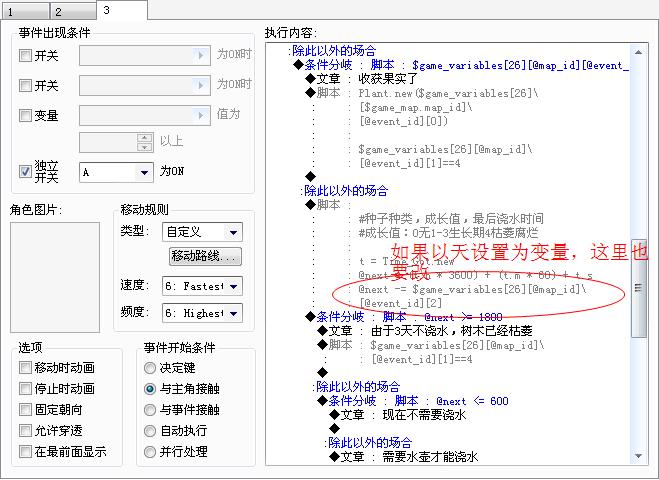
Task: Open the 速度 Fastest dropdown
Action: 202,286
